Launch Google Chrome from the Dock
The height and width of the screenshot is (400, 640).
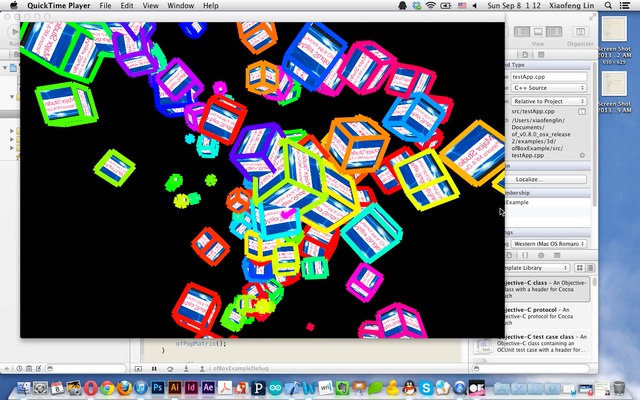107,387
